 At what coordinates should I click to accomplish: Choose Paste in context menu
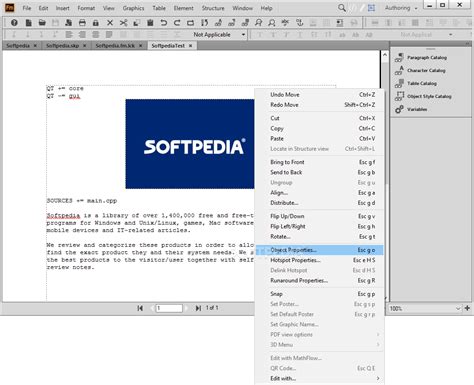pyautogui.click(x=320, y=139)
